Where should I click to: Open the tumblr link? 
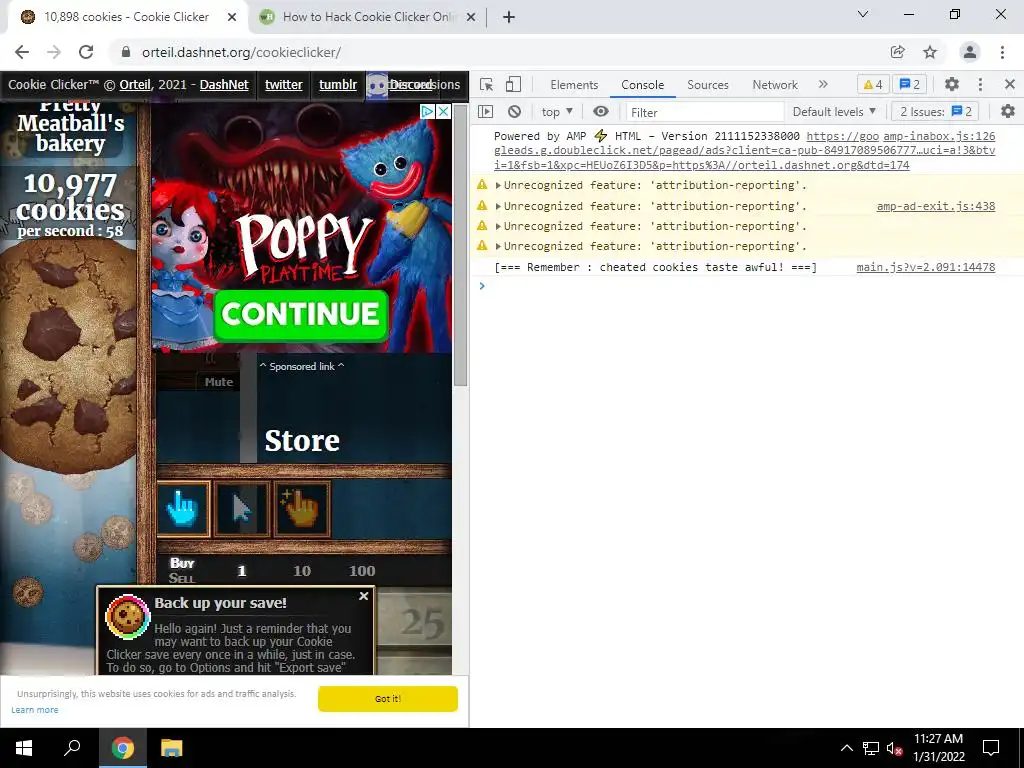(x=338, y=84)
